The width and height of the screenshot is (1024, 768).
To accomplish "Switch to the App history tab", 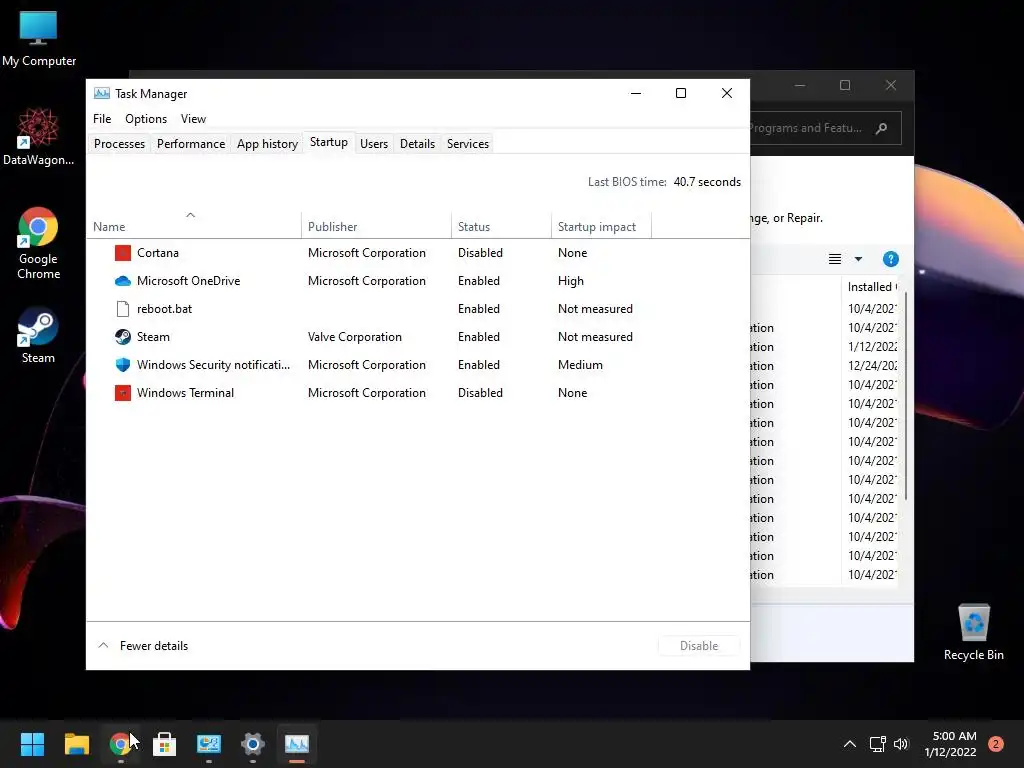I will [x=267, y=144].
